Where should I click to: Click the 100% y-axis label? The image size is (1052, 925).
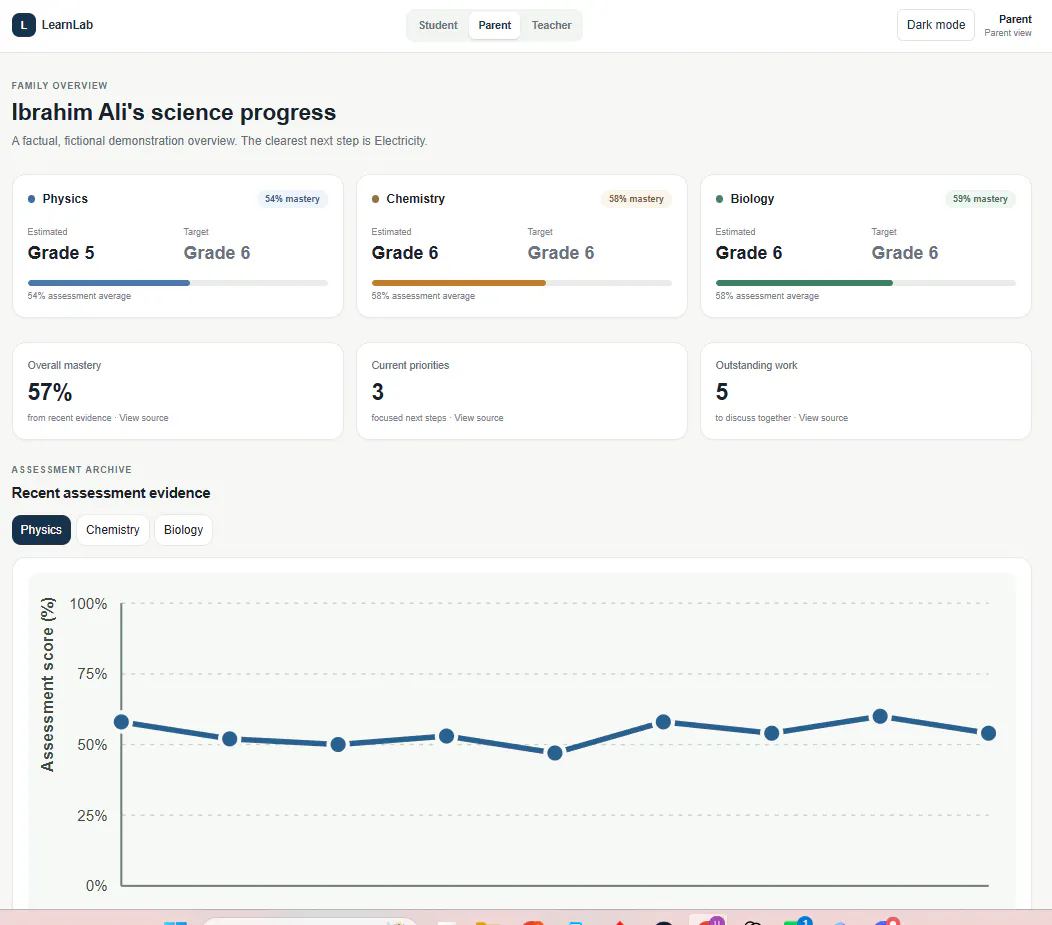[x=89, y=604]
